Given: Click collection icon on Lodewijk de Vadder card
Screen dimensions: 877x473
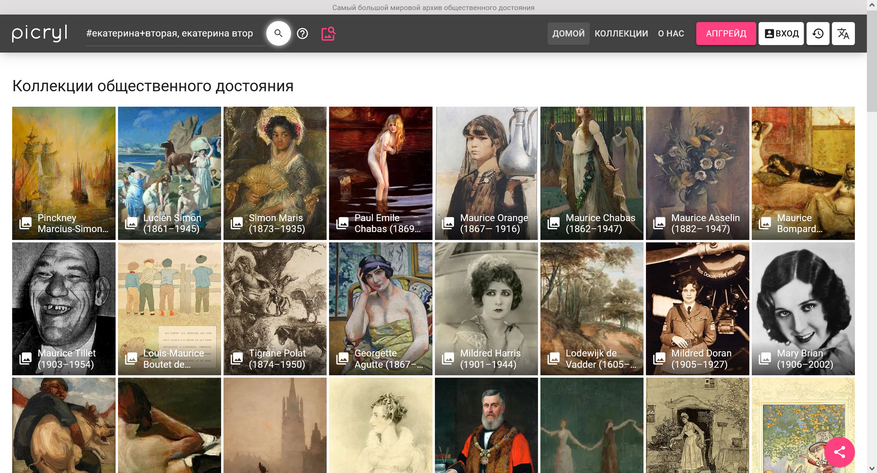Looking at the screenshot, I should pyautogui.click(x=554, y=358).
